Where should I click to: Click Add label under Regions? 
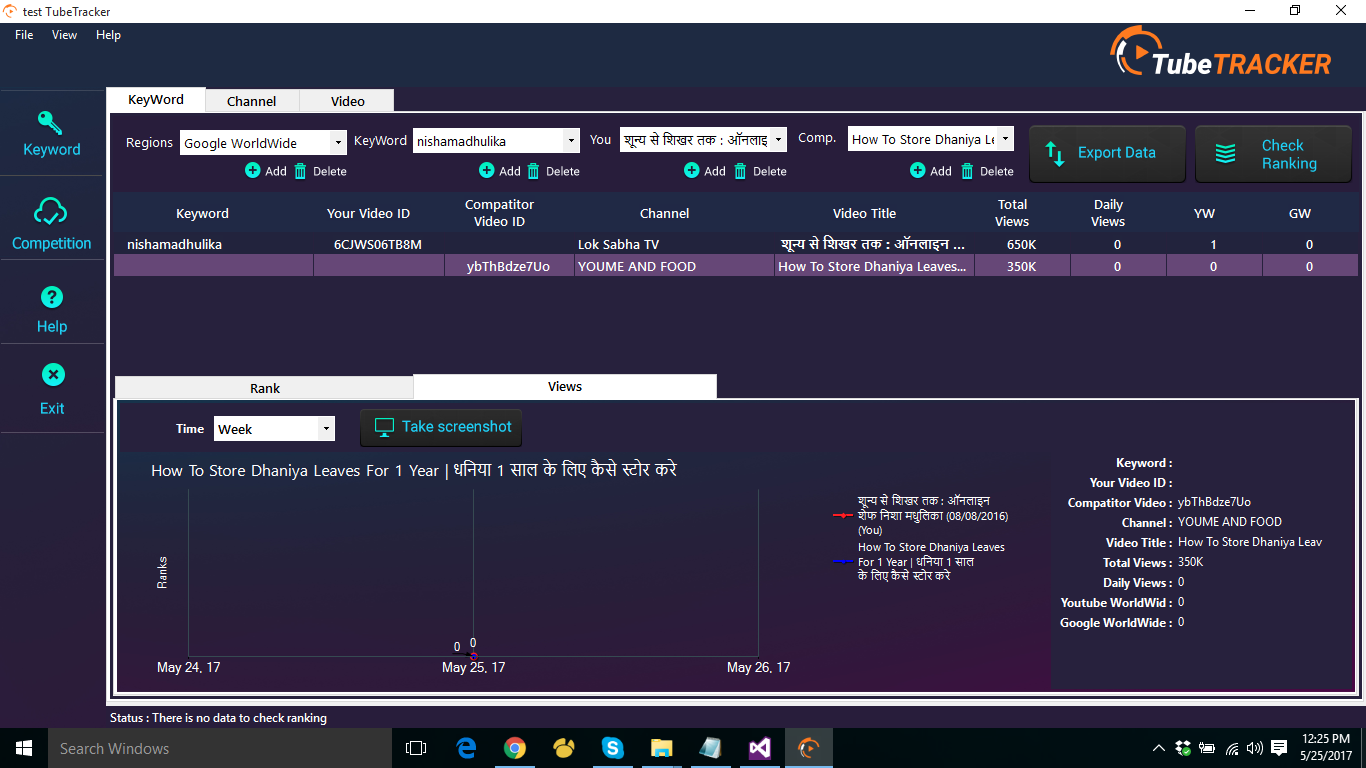tap(276, 171)
